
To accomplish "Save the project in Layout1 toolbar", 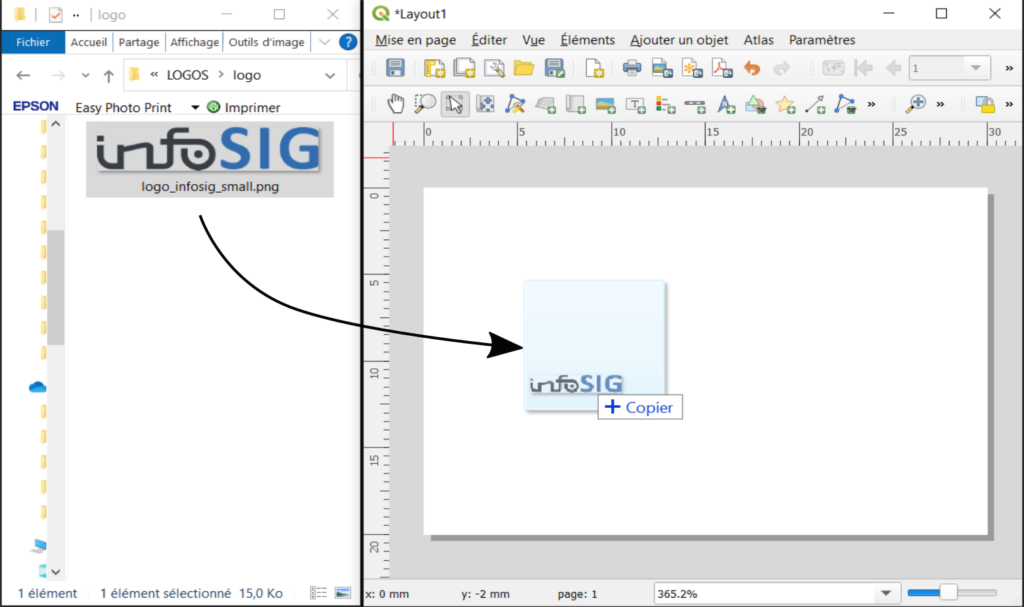I will click(395, 68).
